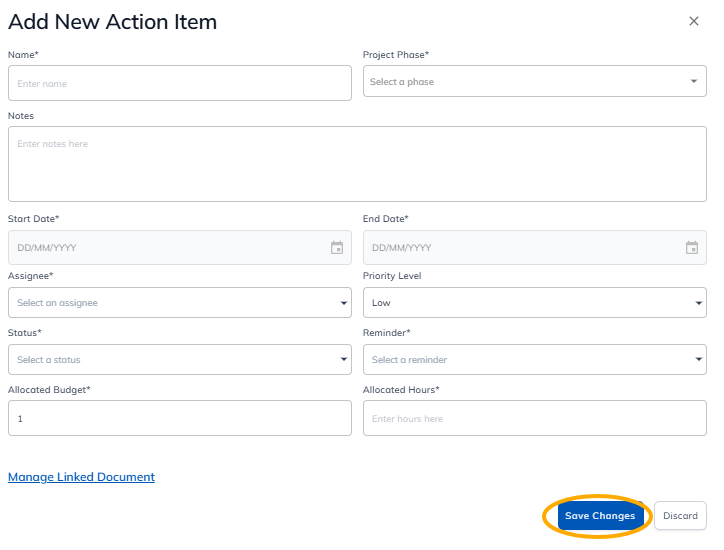The width and height of the screenshot is (724, 550).
Task: Open the End Date calendar picker icon
Action: pos(692,248)
